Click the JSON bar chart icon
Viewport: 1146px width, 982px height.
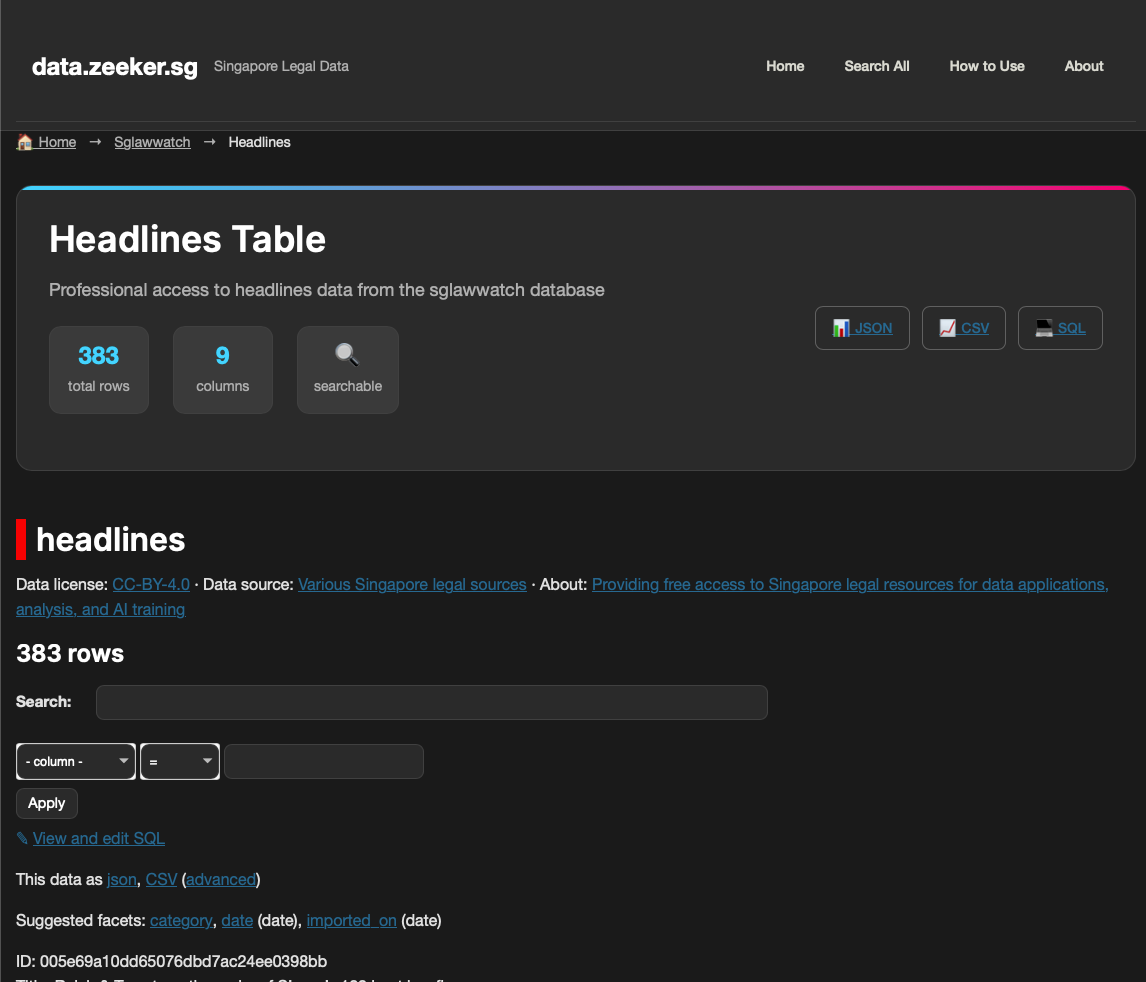point(841,328)
